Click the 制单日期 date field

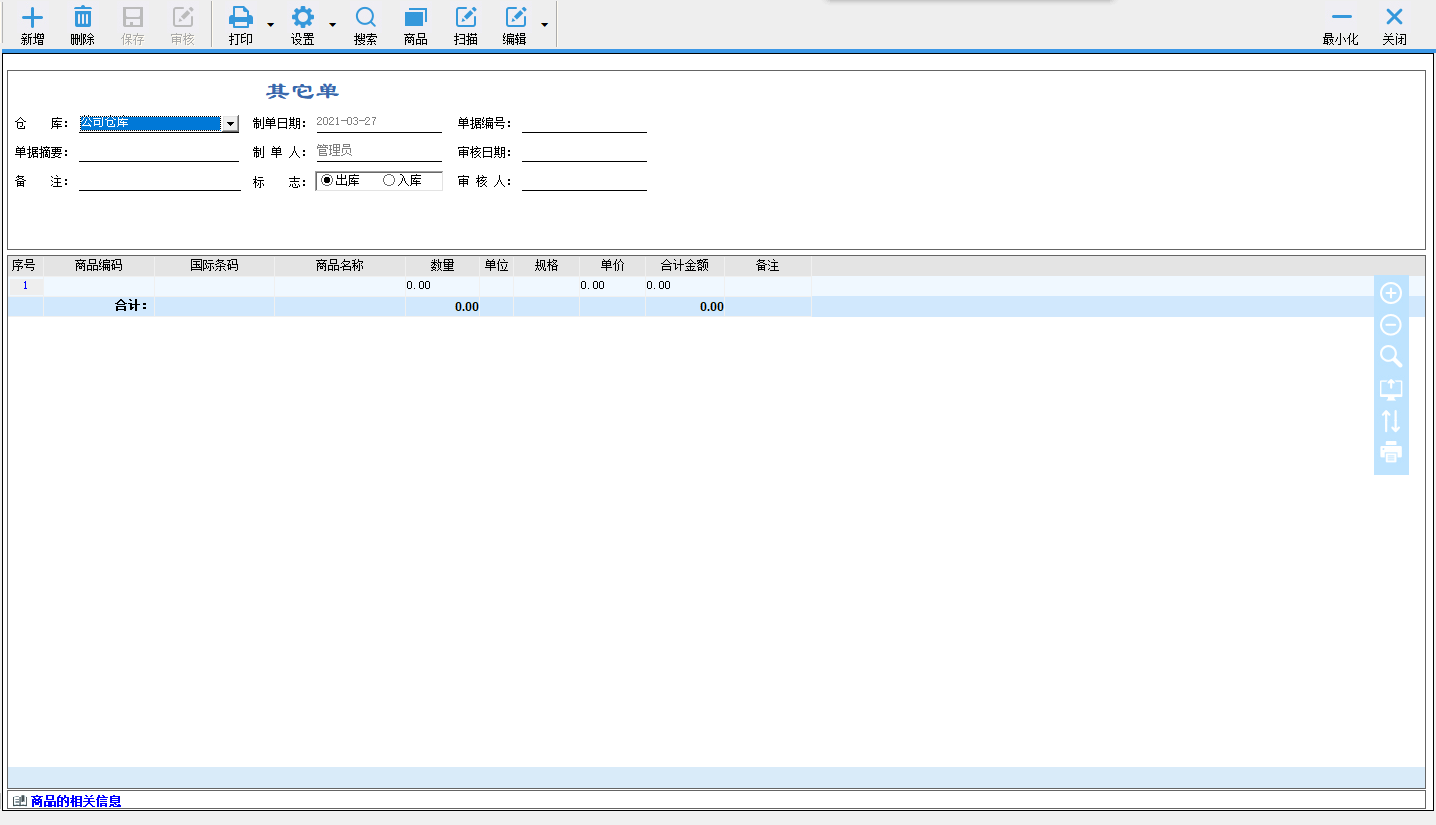[378, 122]
